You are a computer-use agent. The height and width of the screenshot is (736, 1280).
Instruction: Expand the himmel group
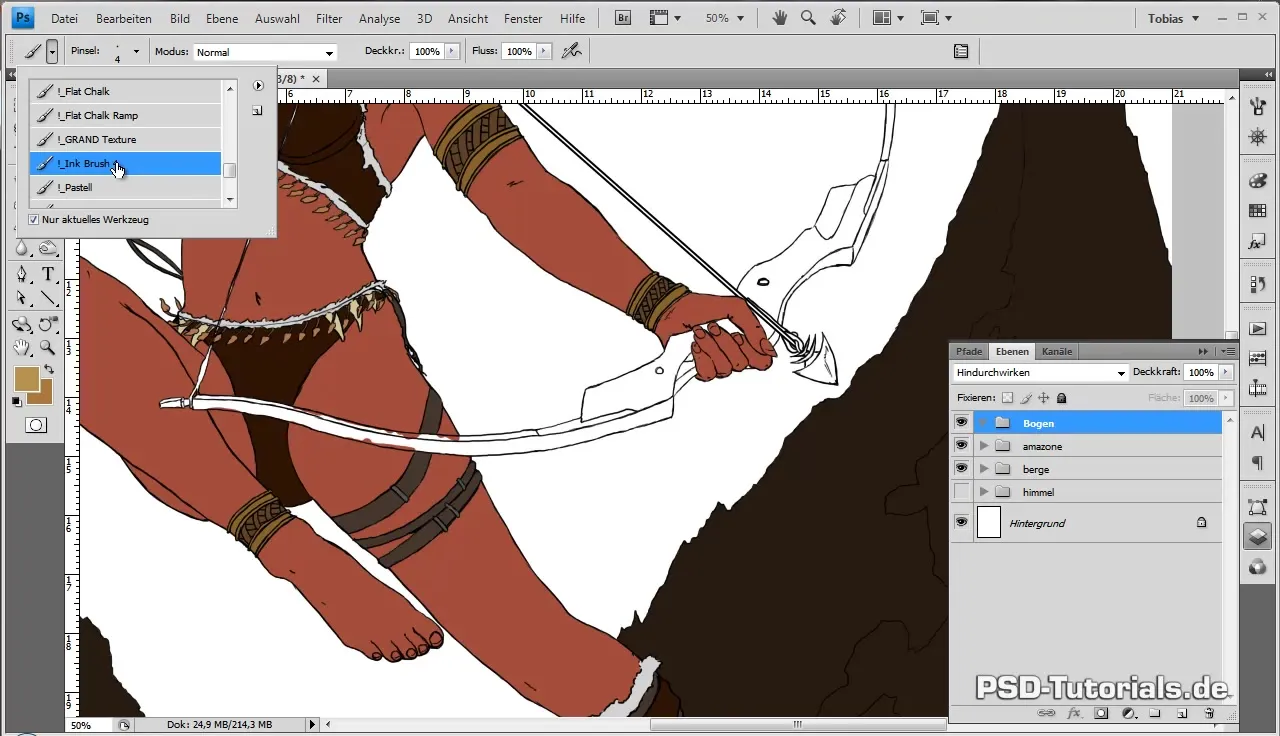coord(984,492)
